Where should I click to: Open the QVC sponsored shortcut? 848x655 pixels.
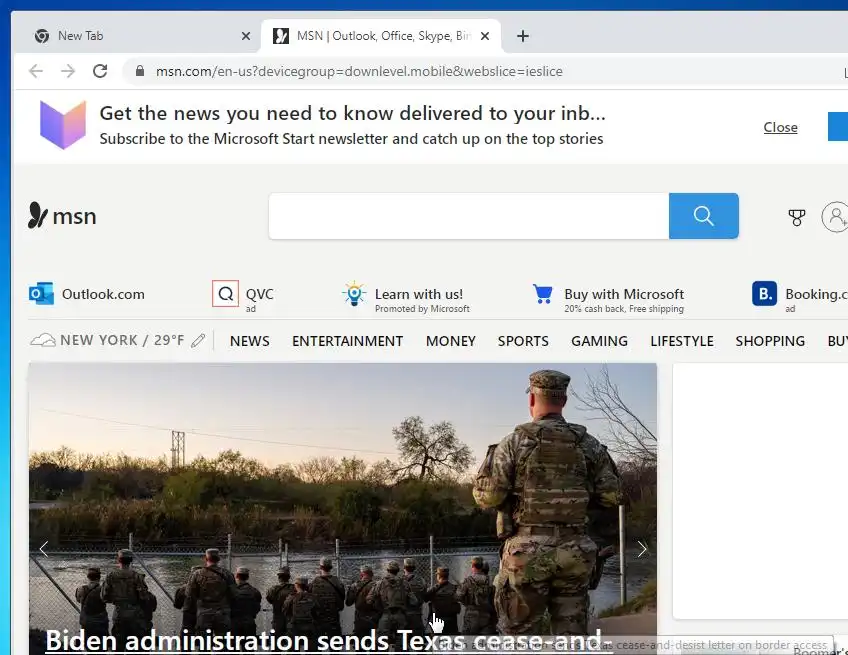(243, 296)
